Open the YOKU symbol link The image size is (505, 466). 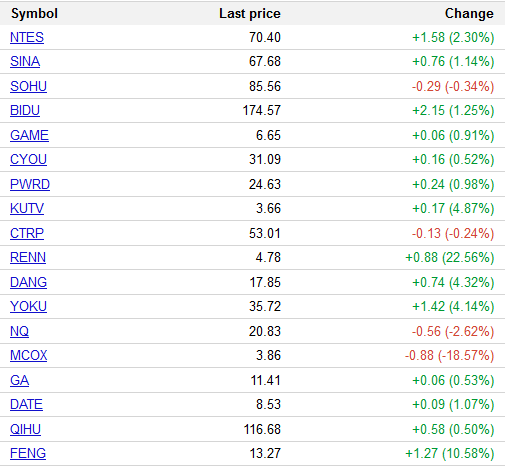point(28,306)
